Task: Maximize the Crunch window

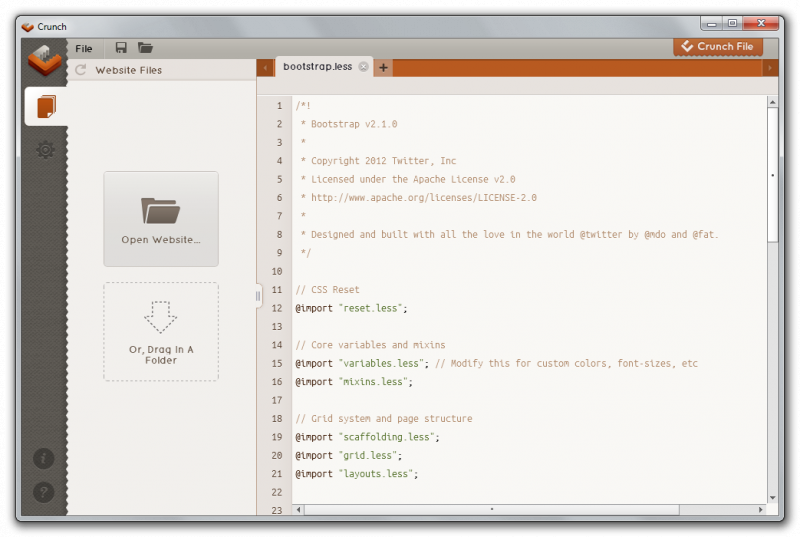Action: (733, 23)
